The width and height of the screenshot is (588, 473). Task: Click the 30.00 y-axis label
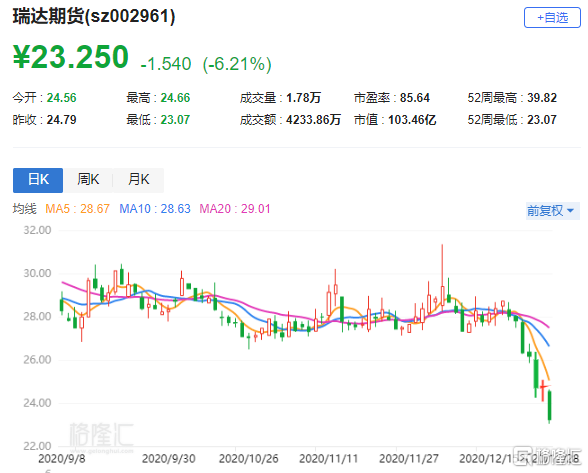click(37, 273)
